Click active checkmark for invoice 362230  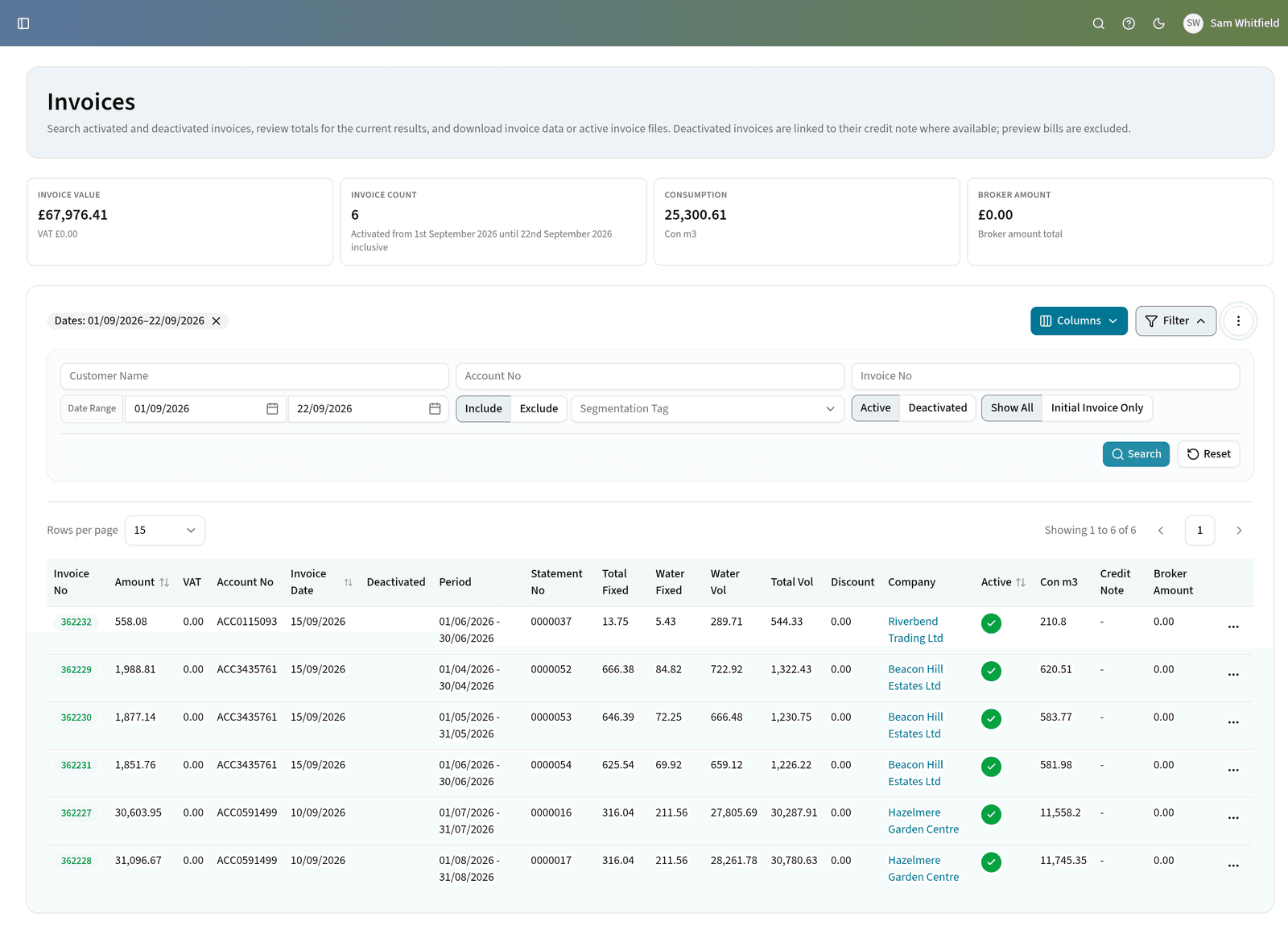click(992, 719)
